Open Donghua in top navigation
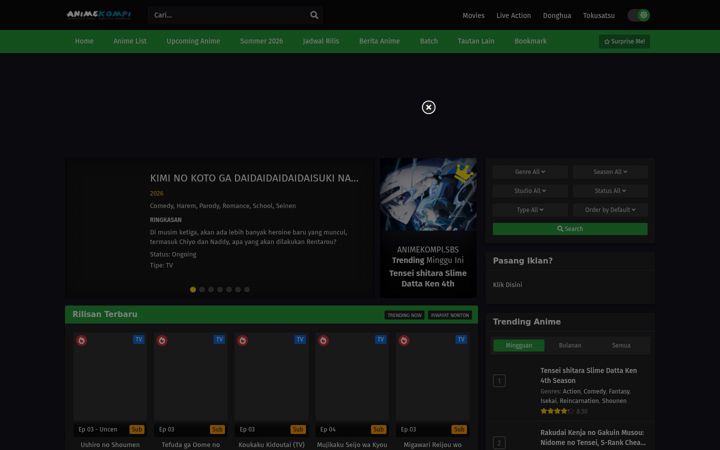The image size is (720, 450). [x=557, y=15]
